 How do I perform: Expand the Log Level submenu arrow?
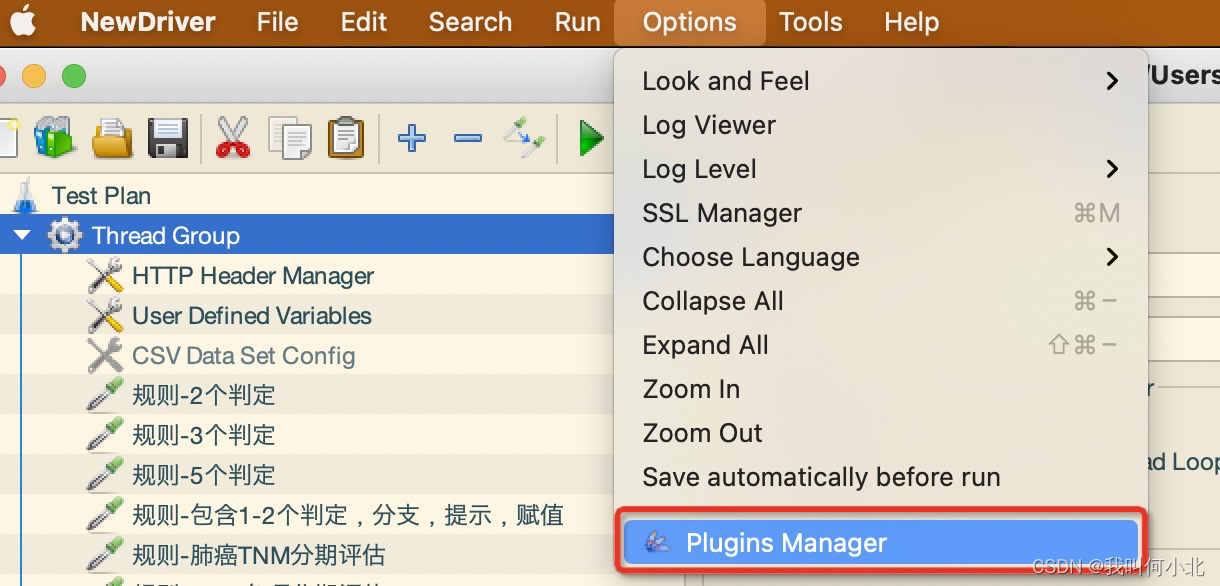1112,169
